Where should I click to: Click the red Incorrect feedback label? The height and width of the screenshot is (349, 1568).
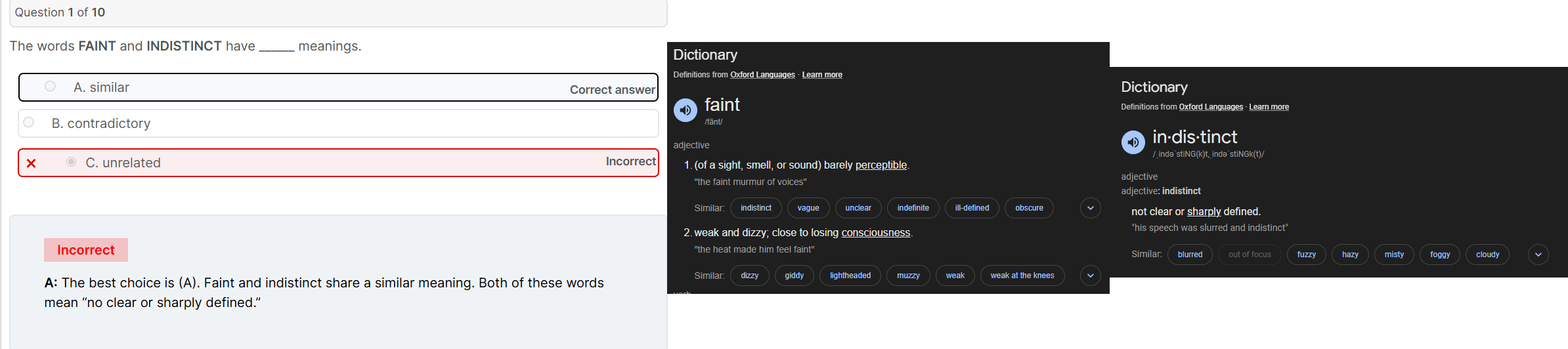point(86,250)
